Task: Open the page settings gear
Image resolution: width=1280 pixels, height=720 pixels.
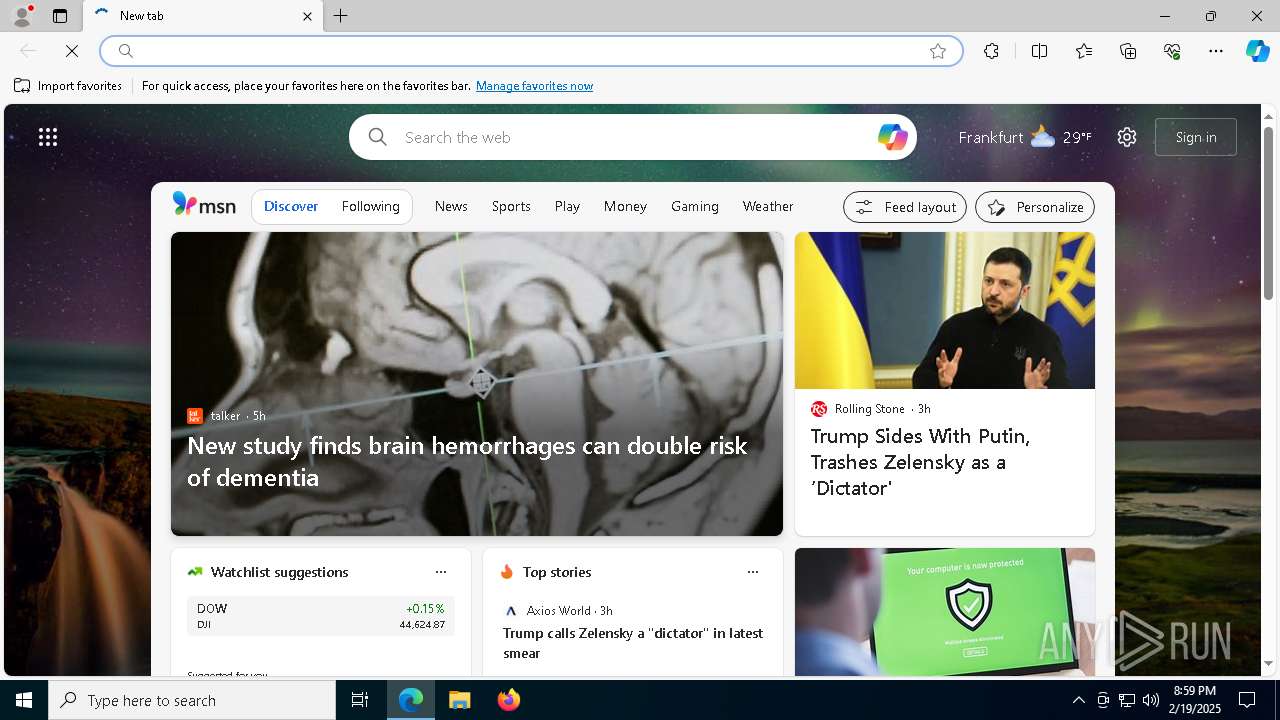Action: pos(1127,137)
